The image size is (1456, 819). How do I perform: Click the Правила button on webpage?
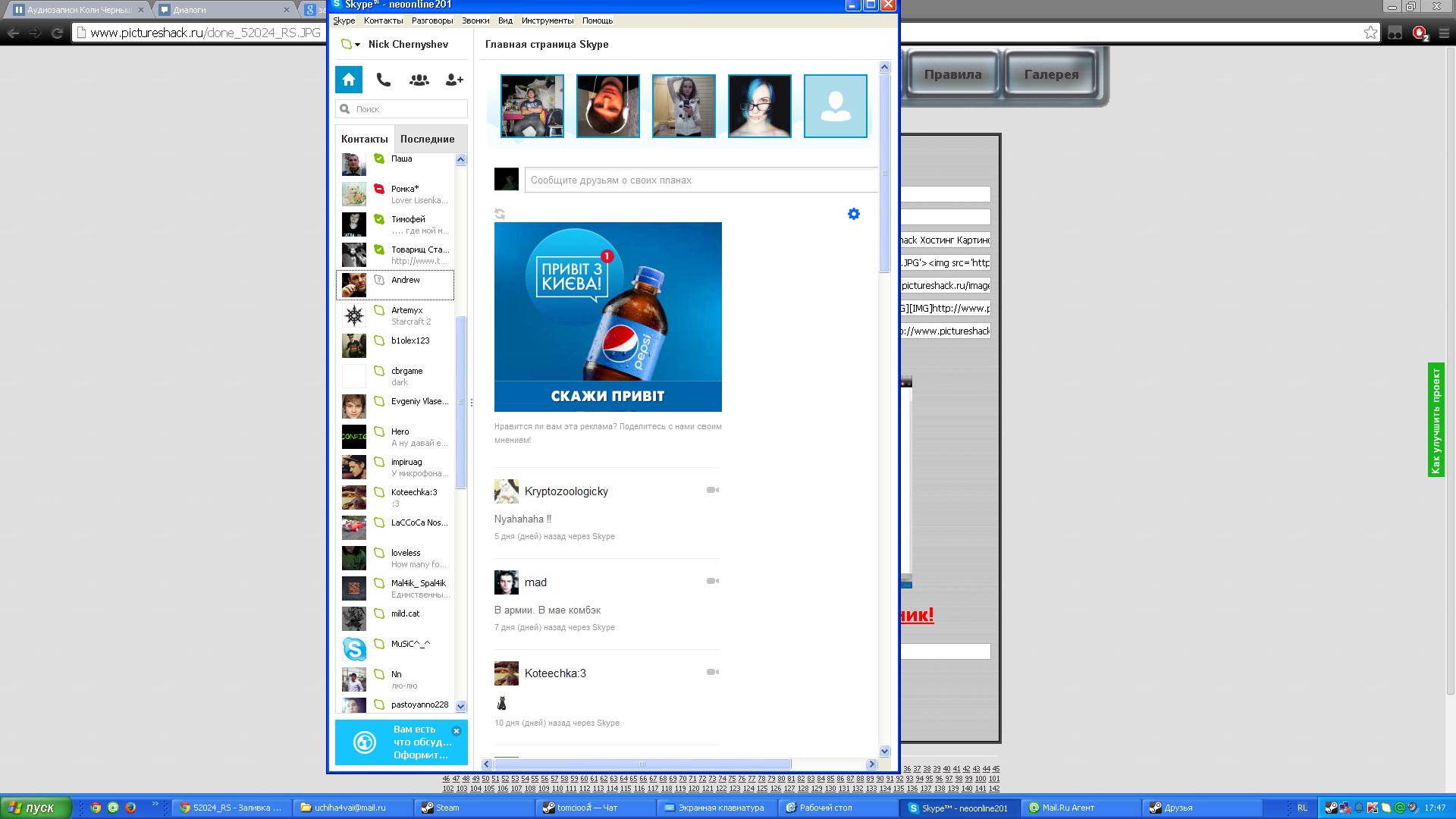pos(952,74)
